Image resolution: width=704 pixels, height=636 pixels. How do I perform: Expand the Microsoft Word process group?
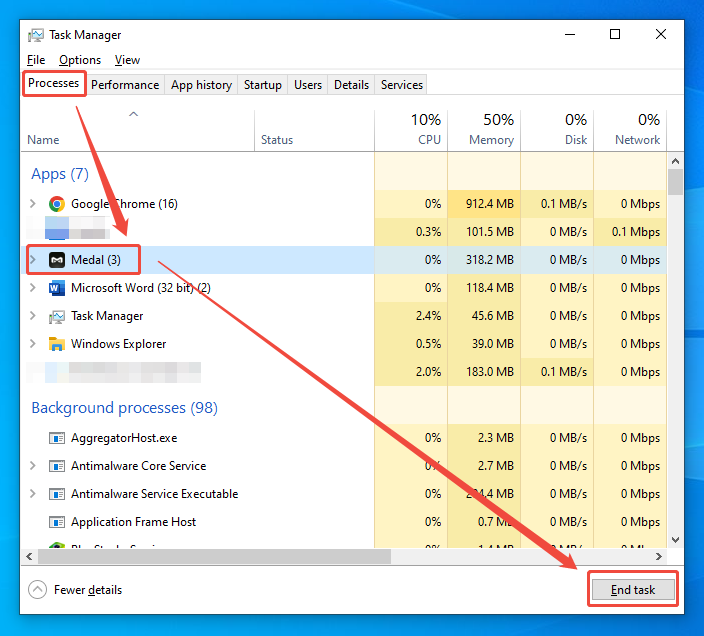click(32, 288)
